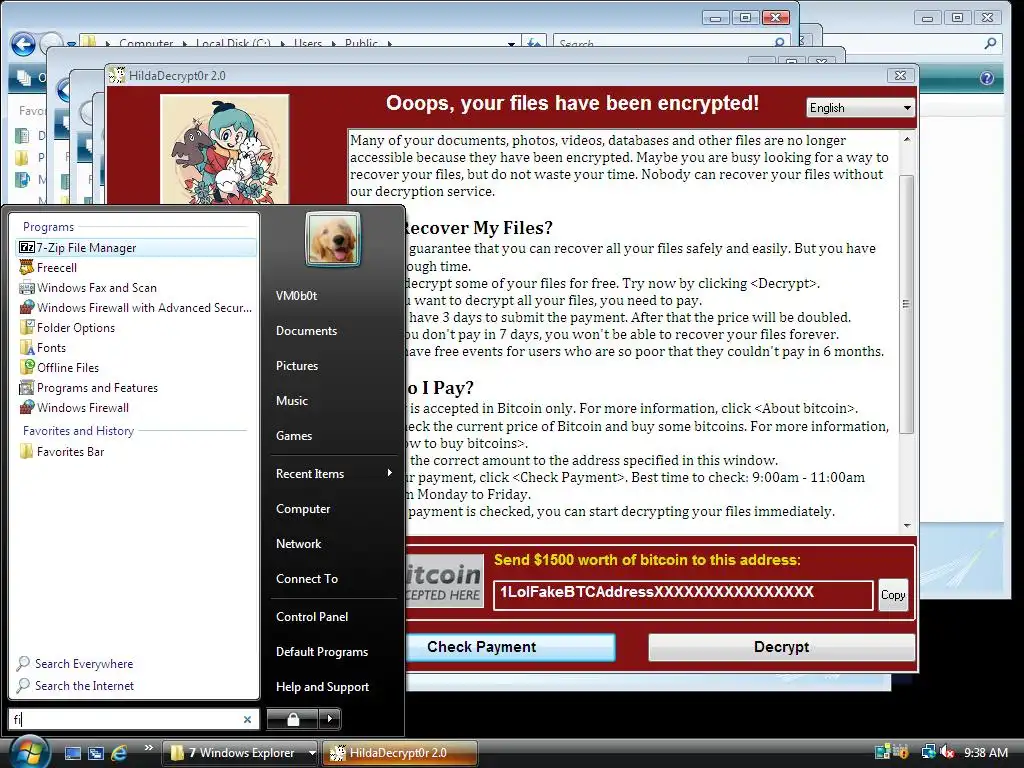1024x768 pixels.
Task: Click the Decrypt button
Action: pos(781,647)
